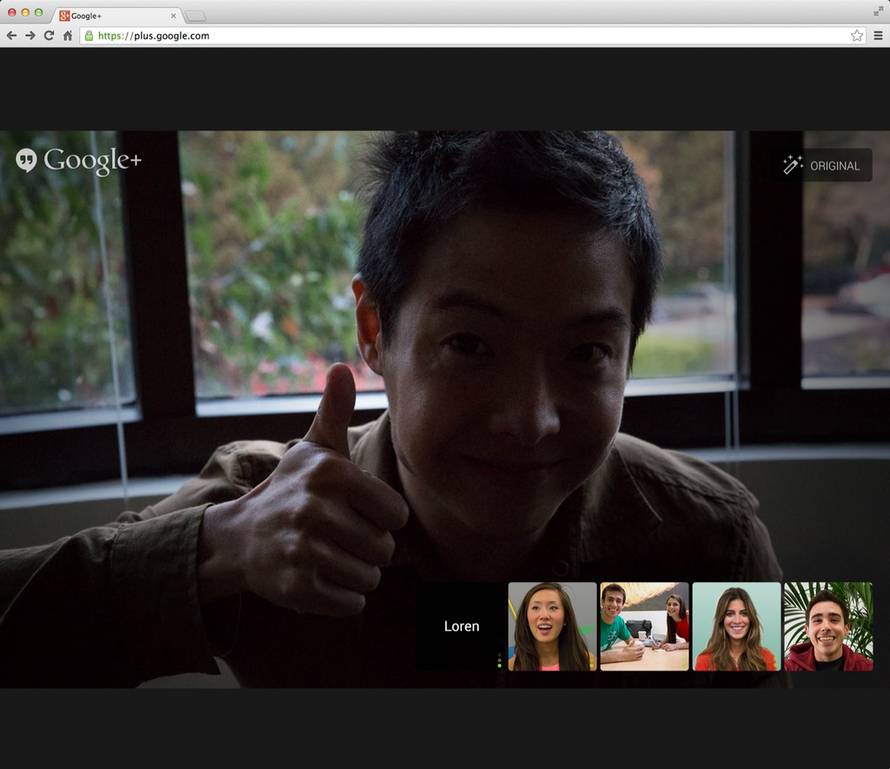Screen dimensions: 890x769
Task: Click the browser back arrow
Action: [11, 35]
